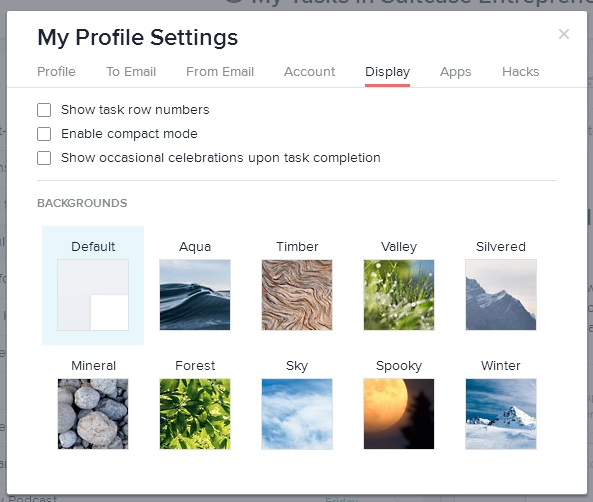The width and height of the screenshot is (593, 502).
Task: Click the Show task row numbers label
Action: pos(135,110)
